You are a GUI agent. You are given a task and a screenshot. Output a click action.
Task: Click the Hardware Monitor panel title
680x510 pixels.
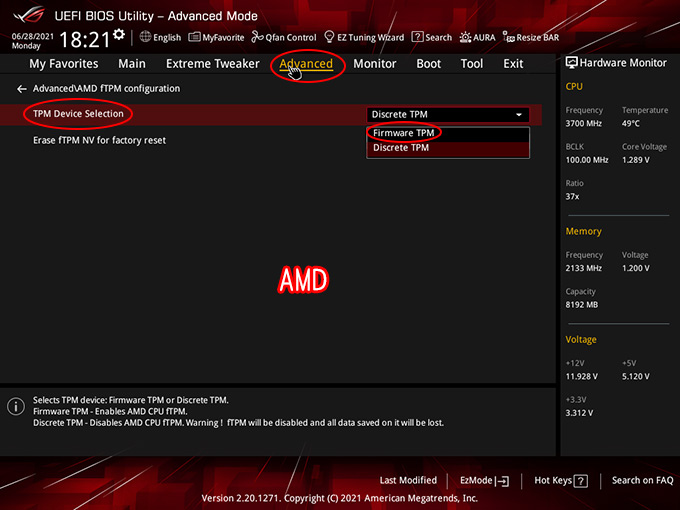(616, 63)
